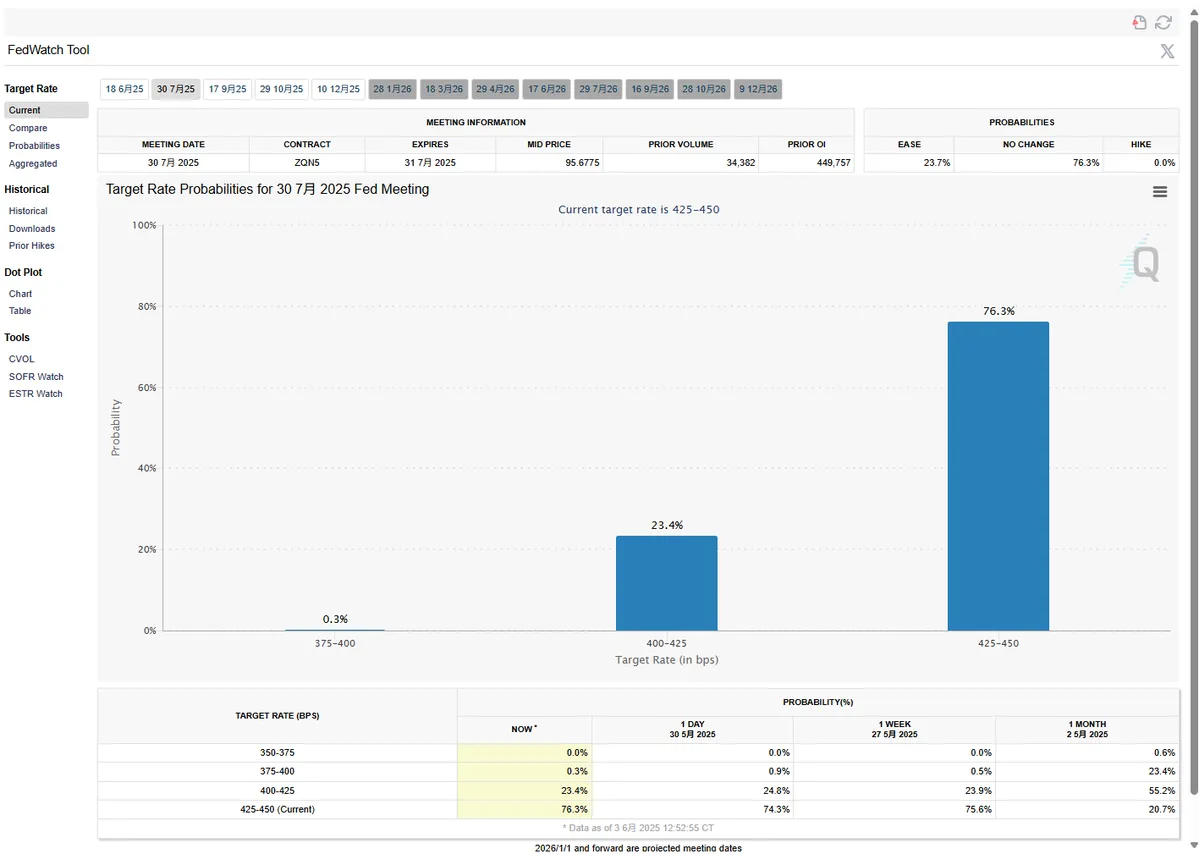Click the 425-450 (Current) row label
The image size is (1199, 854).
coord(277,809)
